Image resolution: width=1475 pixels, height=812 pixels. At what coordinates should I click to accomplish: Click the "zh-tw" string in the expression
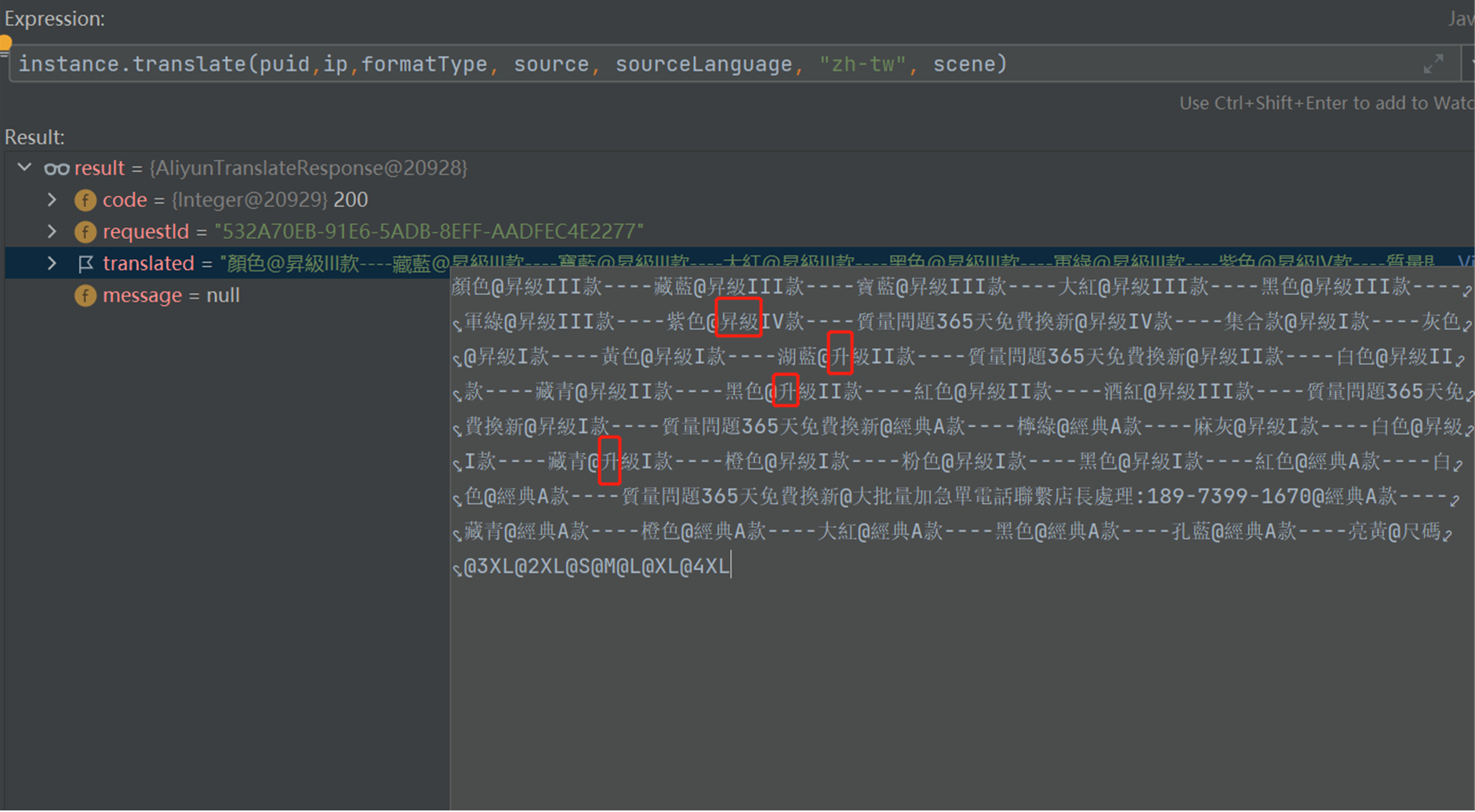[x=862, y=64]
